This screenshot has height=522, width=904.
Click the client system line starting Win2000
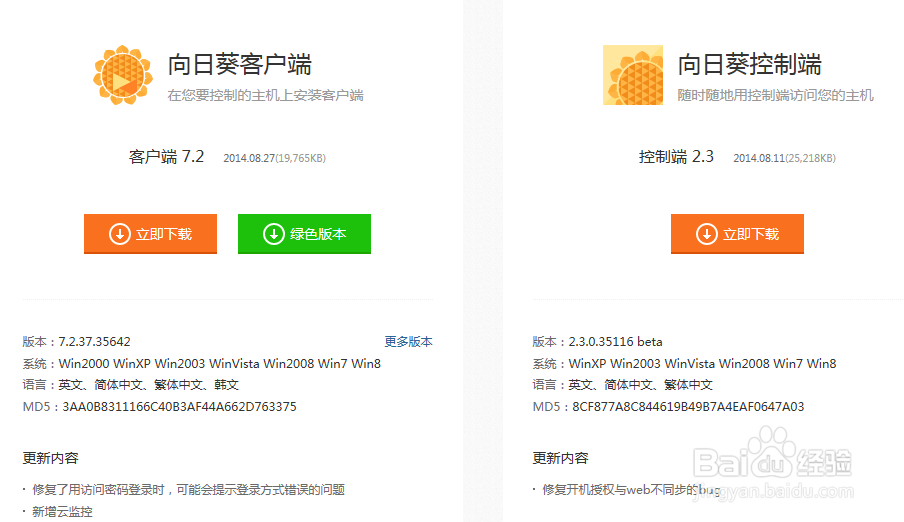tap(202, 363)
